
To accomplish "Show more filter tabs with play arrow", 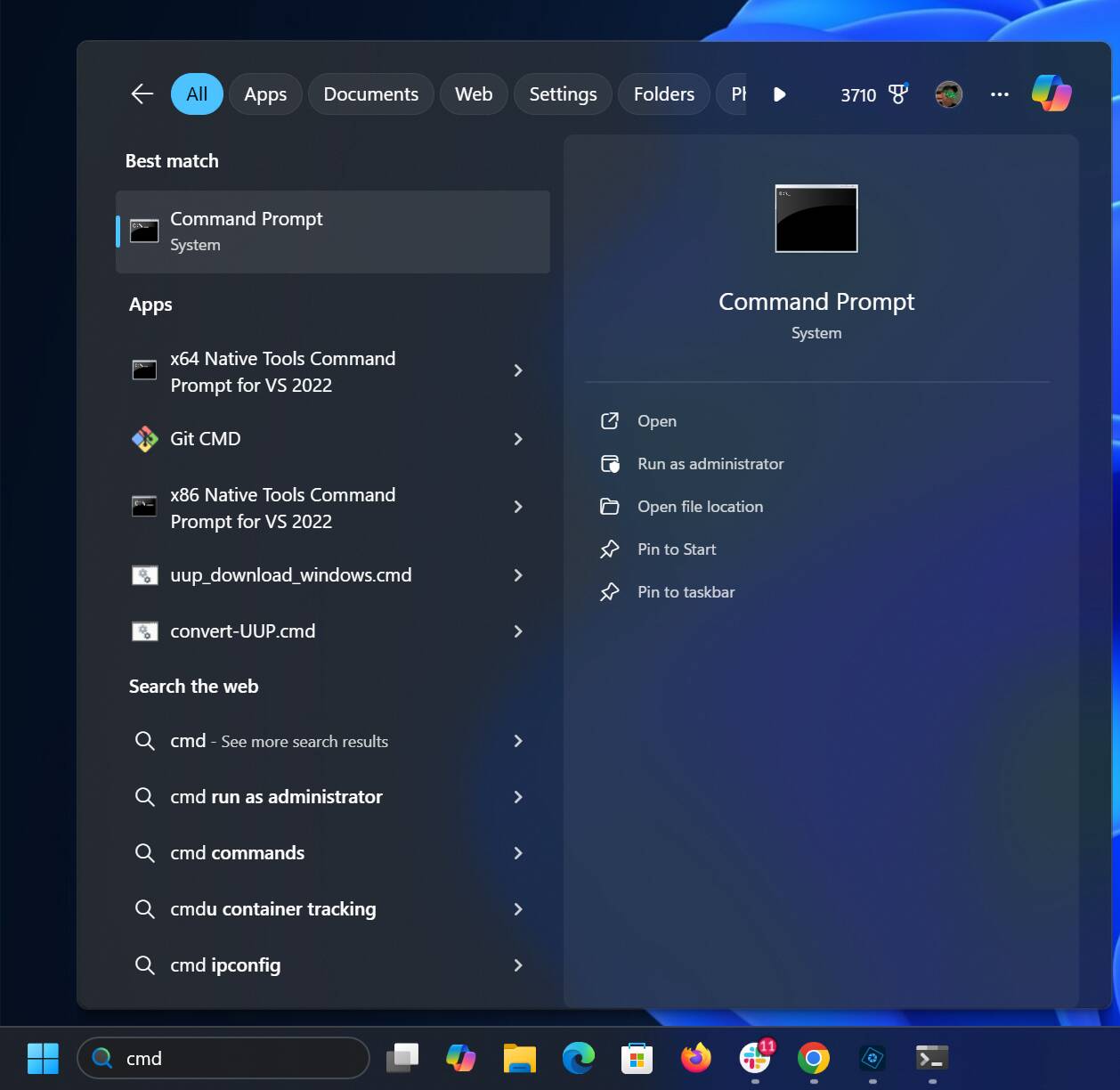I will [780, 94].
